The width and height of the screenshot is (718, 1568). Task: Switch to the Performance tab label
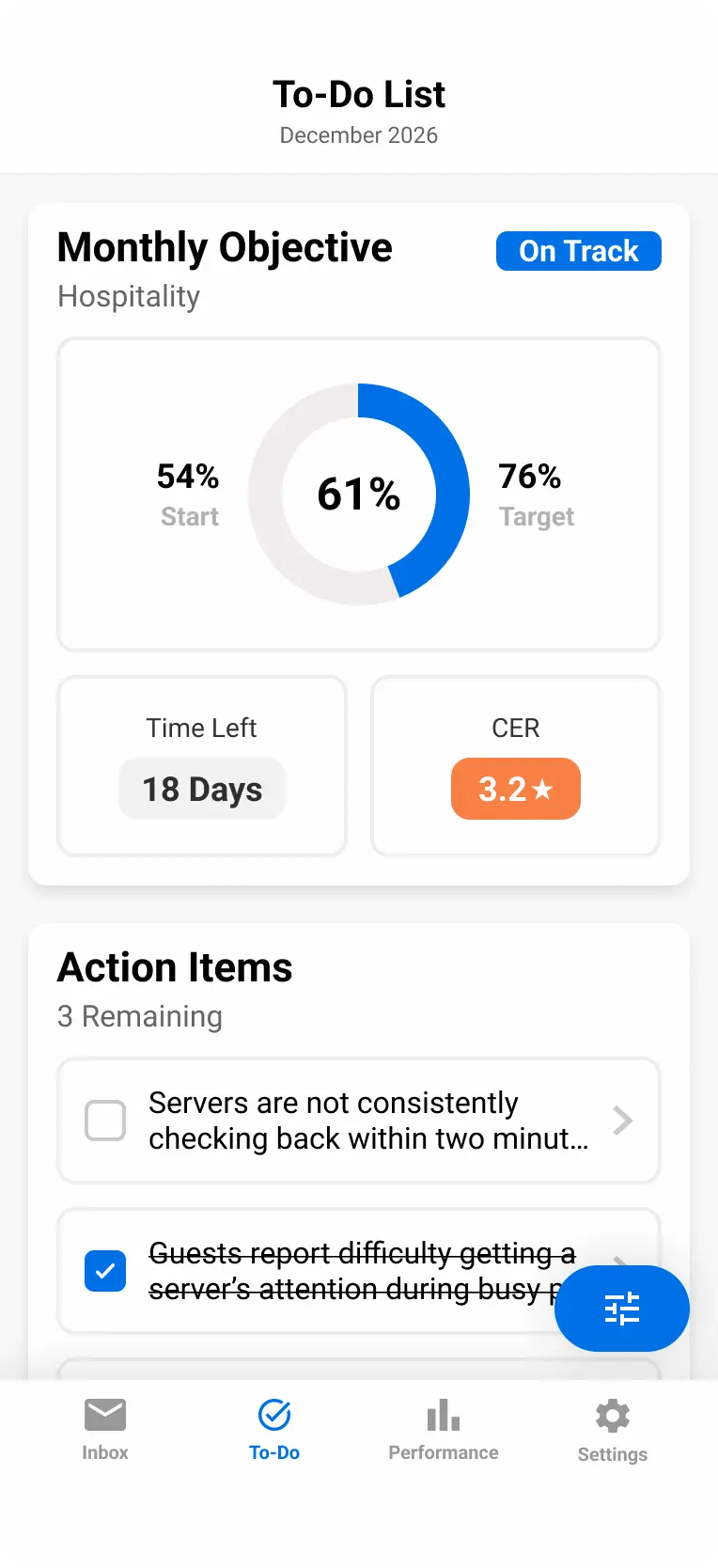[x=444, y=1452]
